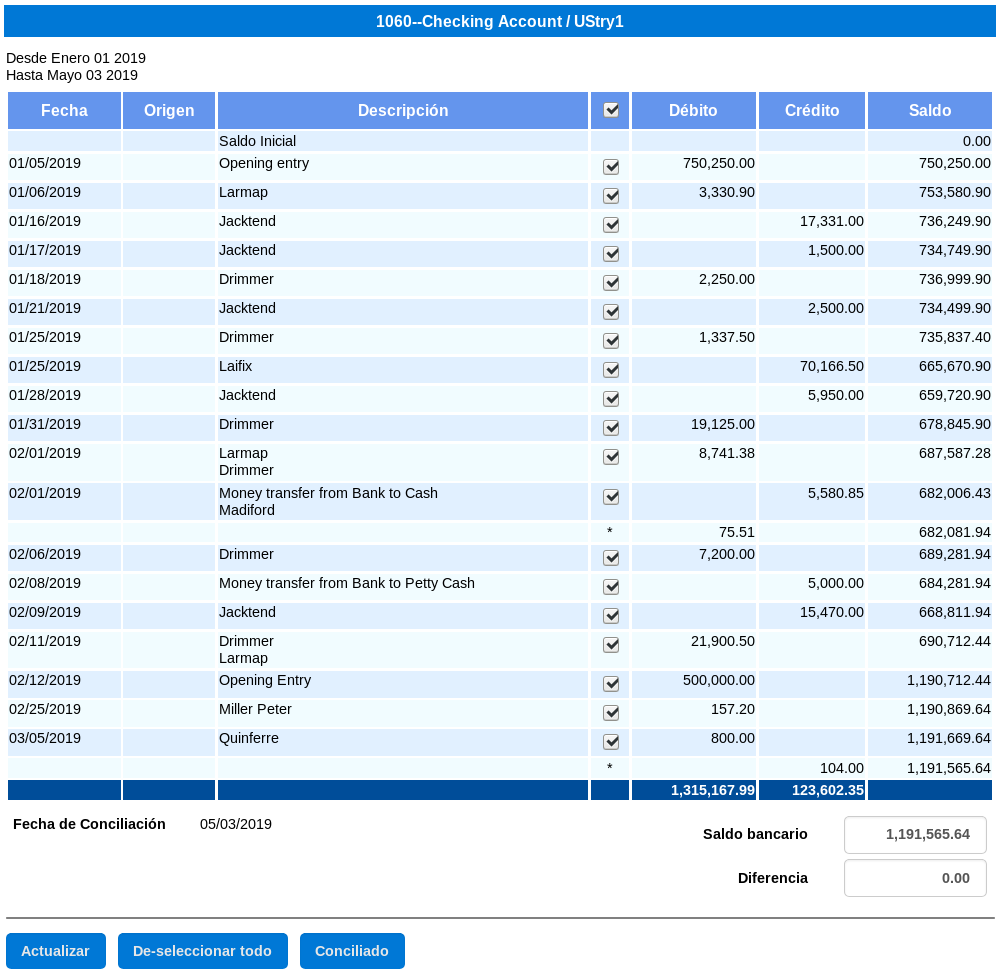The image size is (999, 972).
Task: Uncheck the Opening entry 01/05/2019 checkbox
Action: 611,167
